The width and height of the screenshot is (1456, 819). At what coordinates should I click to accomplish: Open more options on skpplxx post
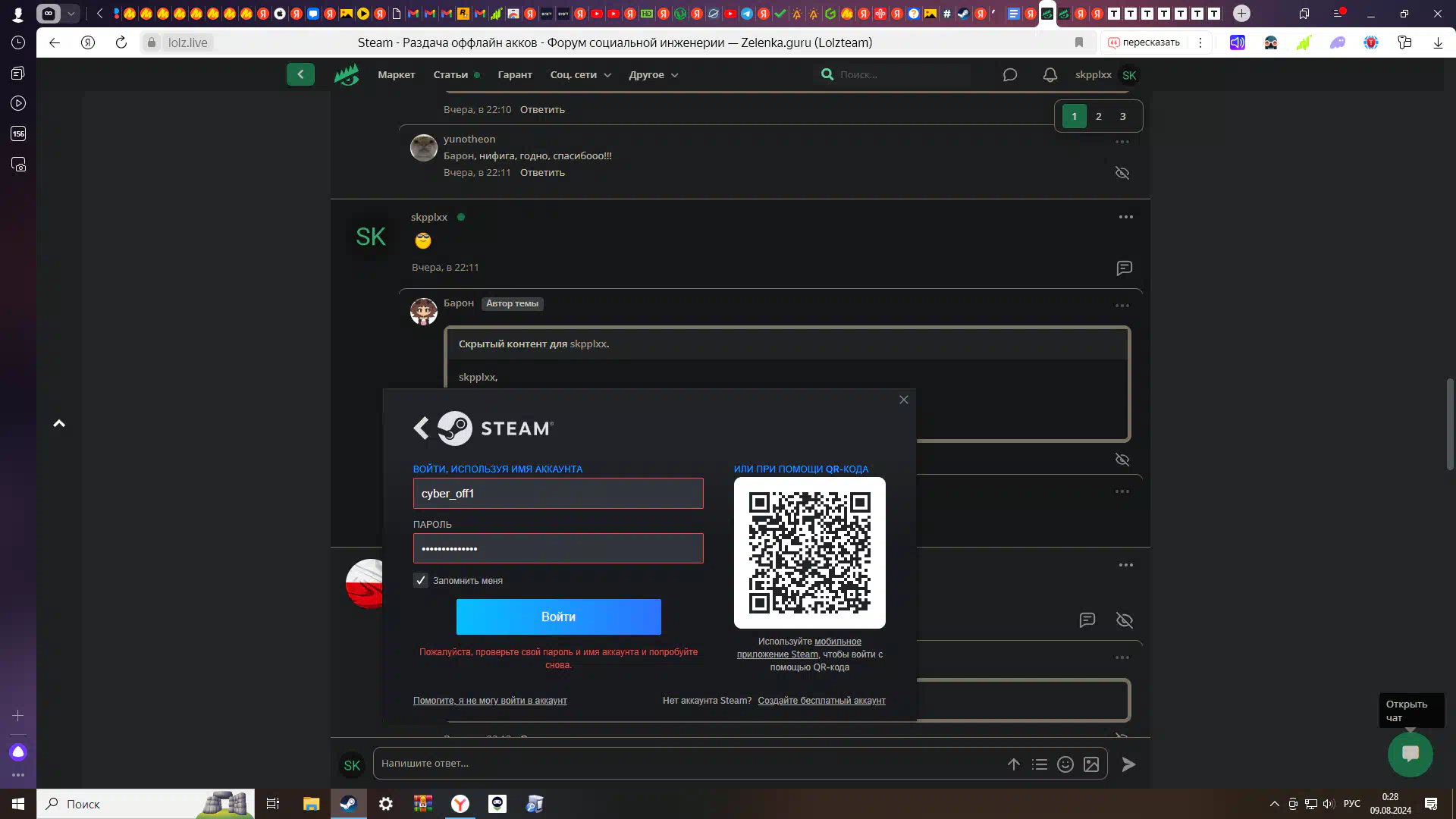point(1125,217)
